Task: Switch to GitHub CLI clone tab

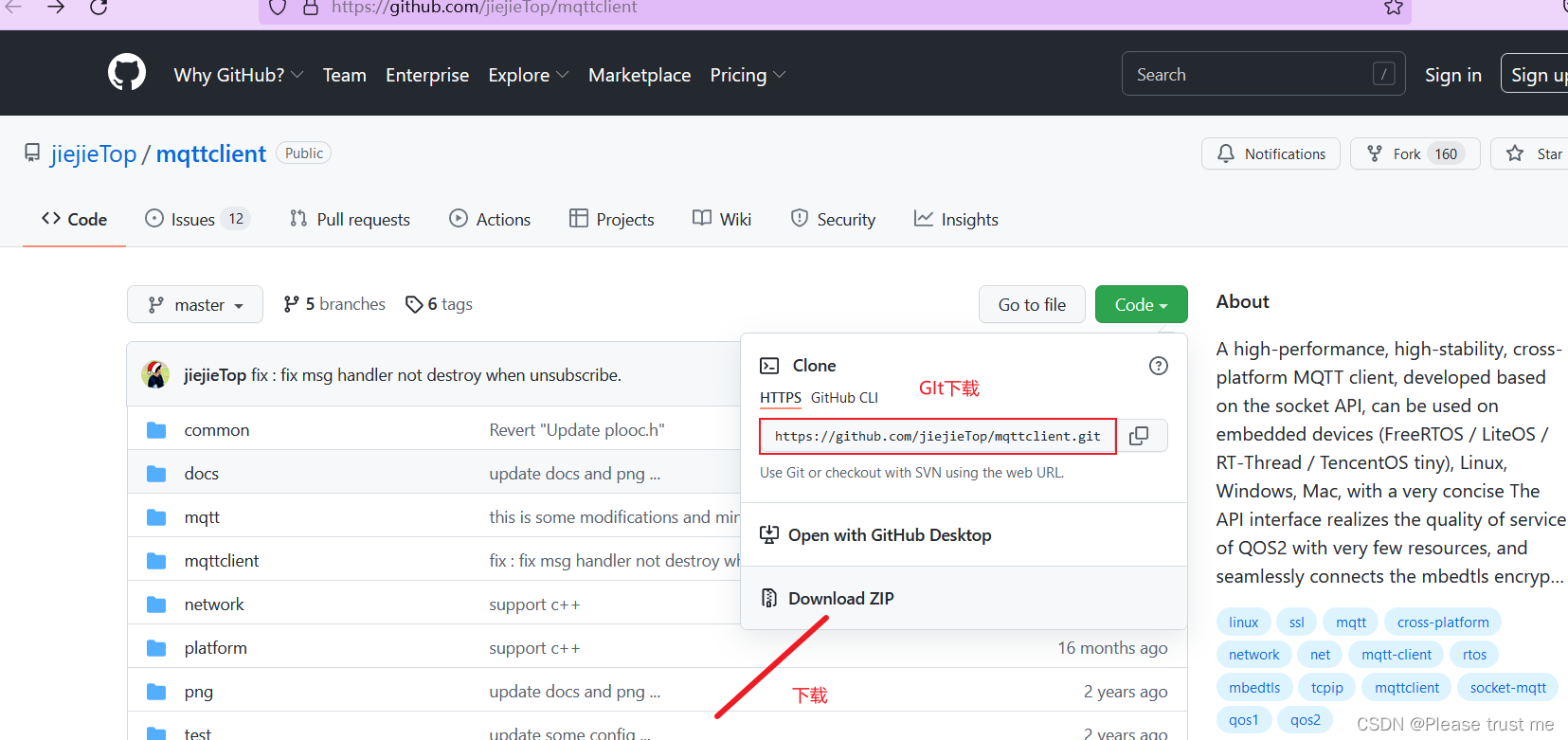Action: 844,398
